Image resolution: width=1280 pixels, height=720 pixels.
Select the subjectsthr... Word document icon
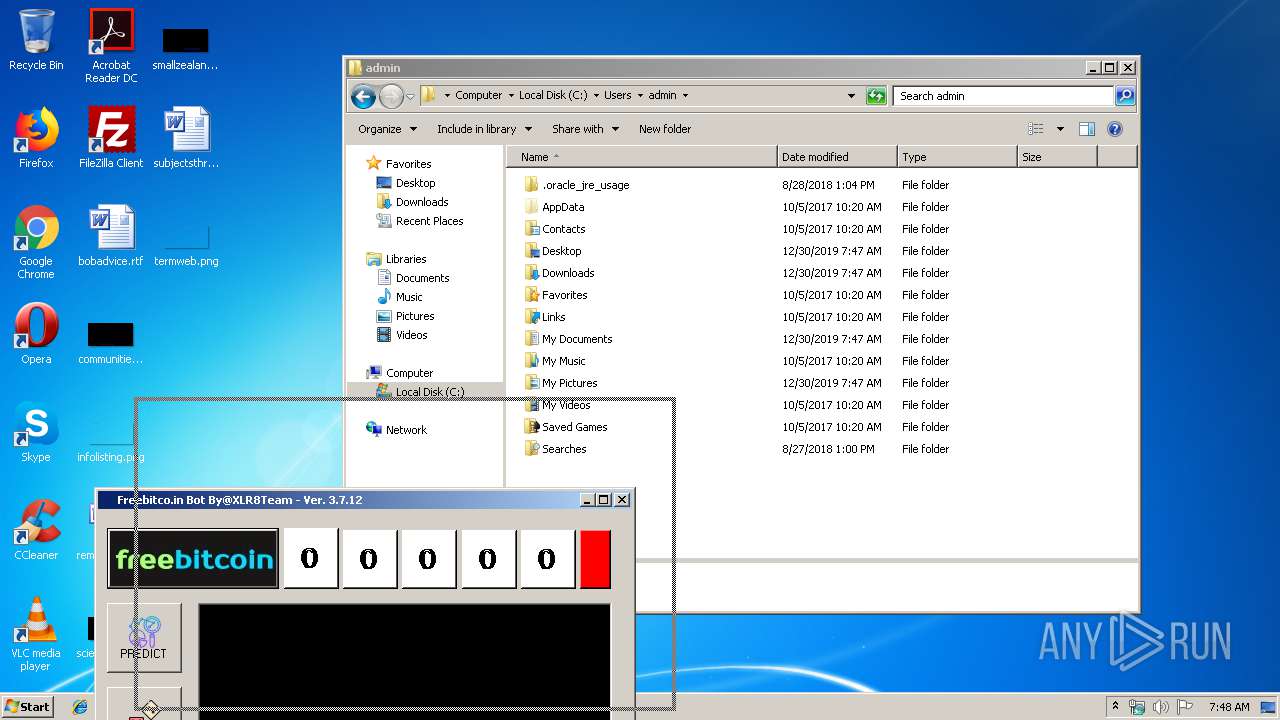click(186, 139)
